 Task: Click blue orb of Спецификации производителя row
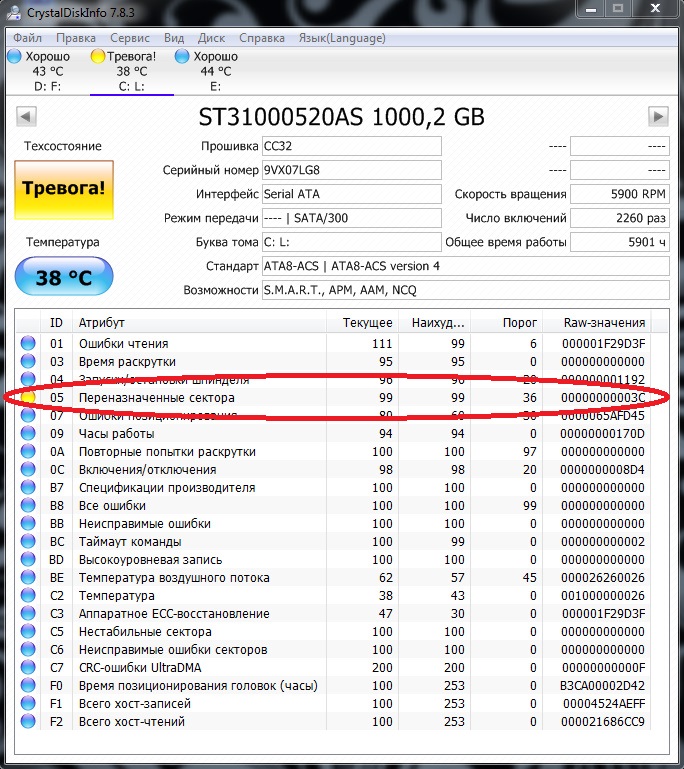(x=28, y=487)
